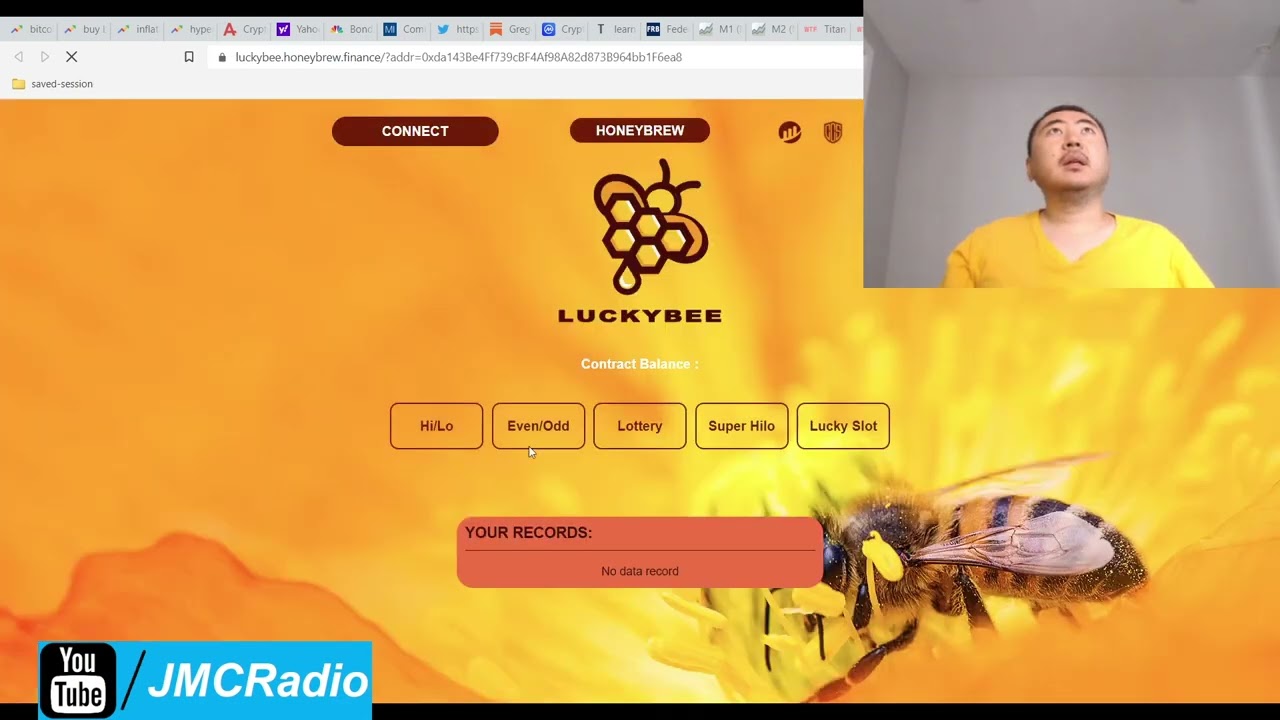
Task: Click the CONNECT wallet button
Action: coord(415,131)
